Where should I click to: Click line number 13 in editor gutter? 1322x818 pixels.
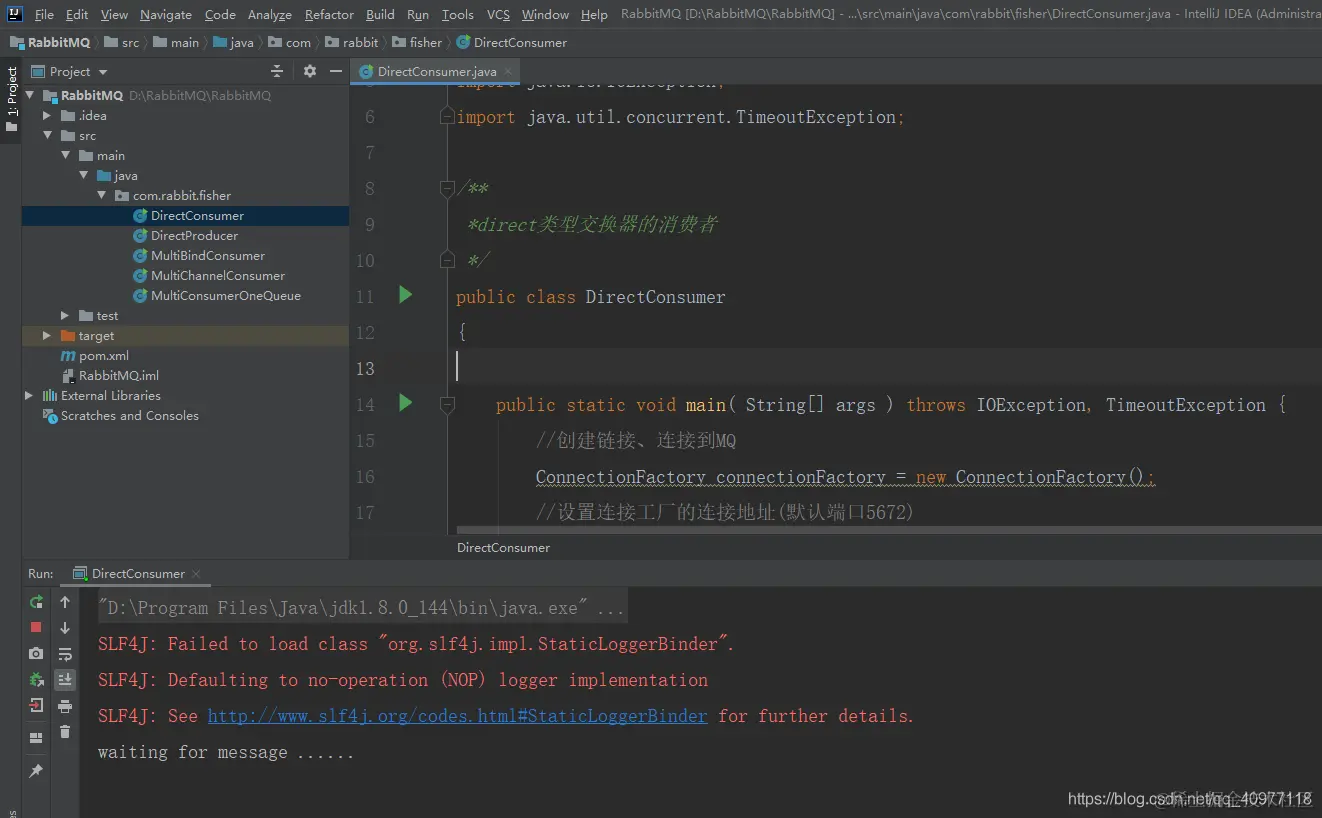pyautogui.click(x=365, y=368)
